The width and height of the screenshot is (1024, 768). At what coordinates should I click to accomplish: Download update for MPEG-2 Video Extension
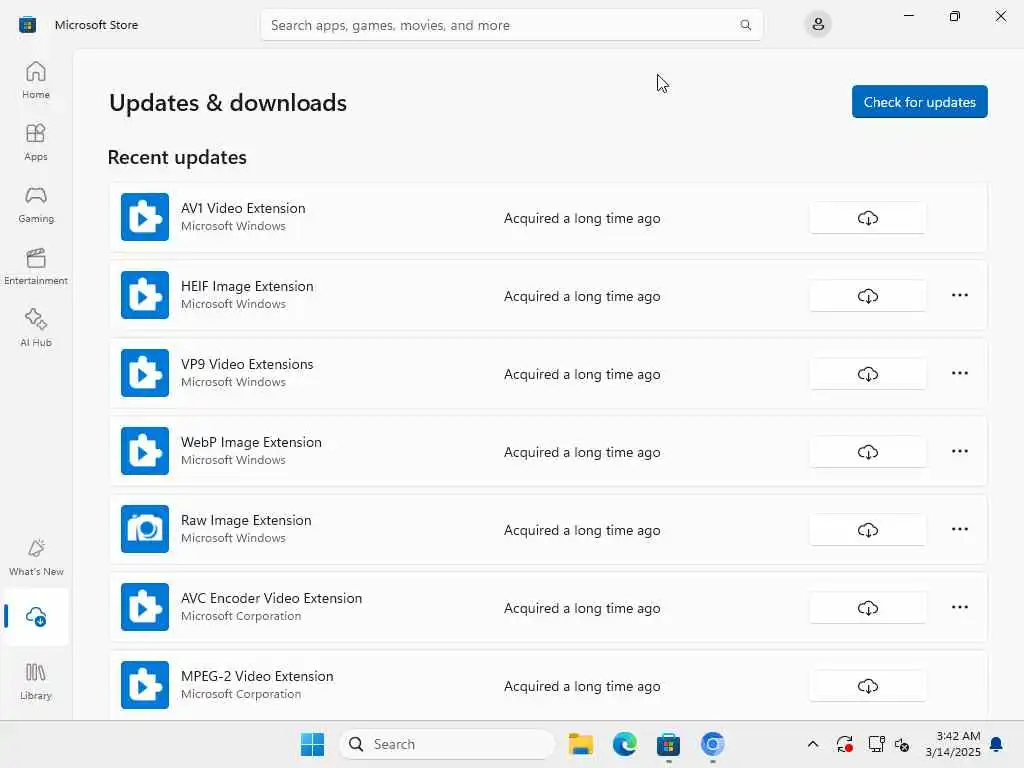(x=867, y=686)
